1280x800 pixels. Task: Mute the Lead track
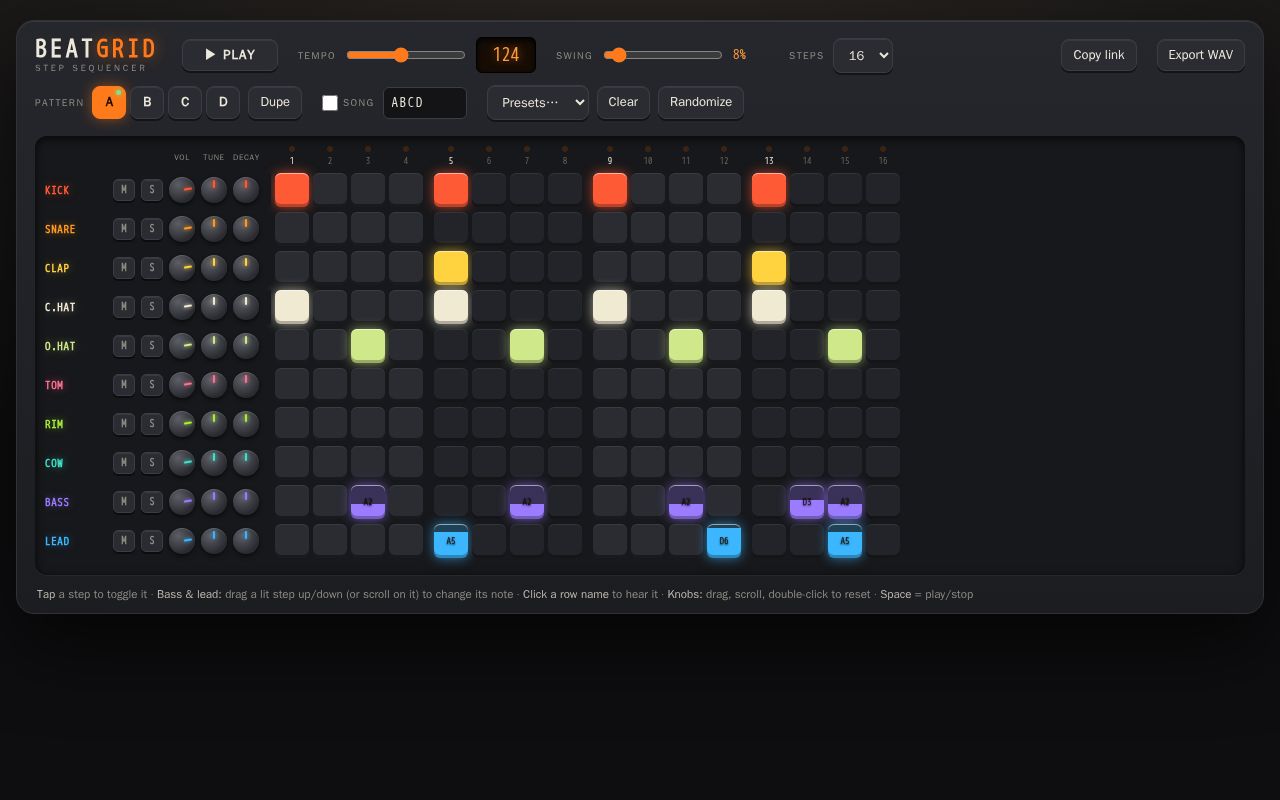coord(124,540)
